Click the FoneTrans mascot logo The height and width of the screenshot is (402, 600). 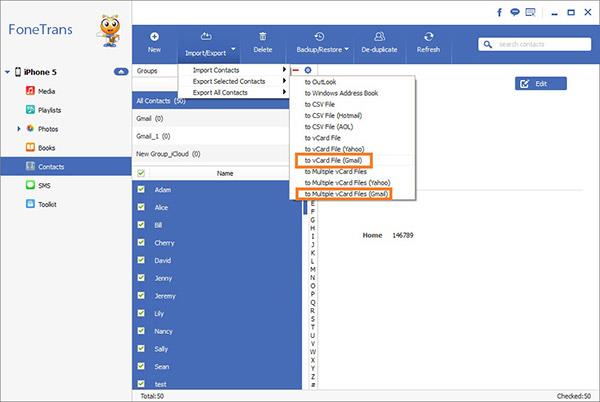(109, 31)
